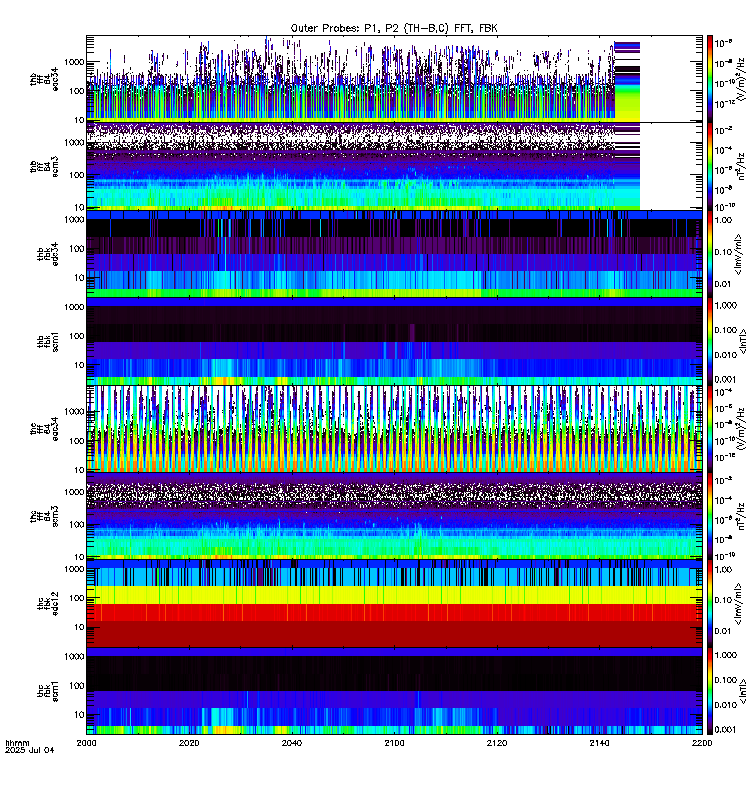Select the thb fff 64 scm3 y-axis label
Viewport: 750px width, 800px height.
pos(44,167)
